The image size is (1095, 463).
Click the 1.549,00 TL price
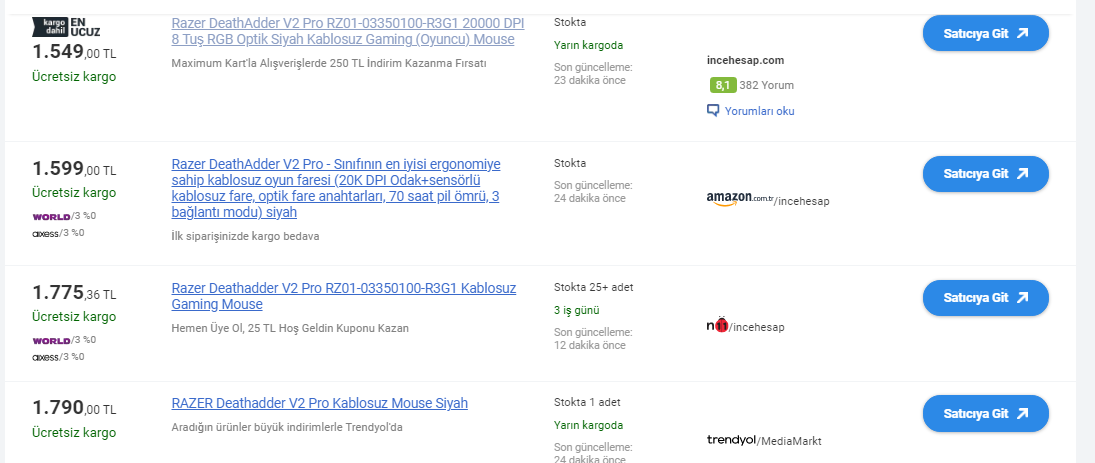(74, 52)
